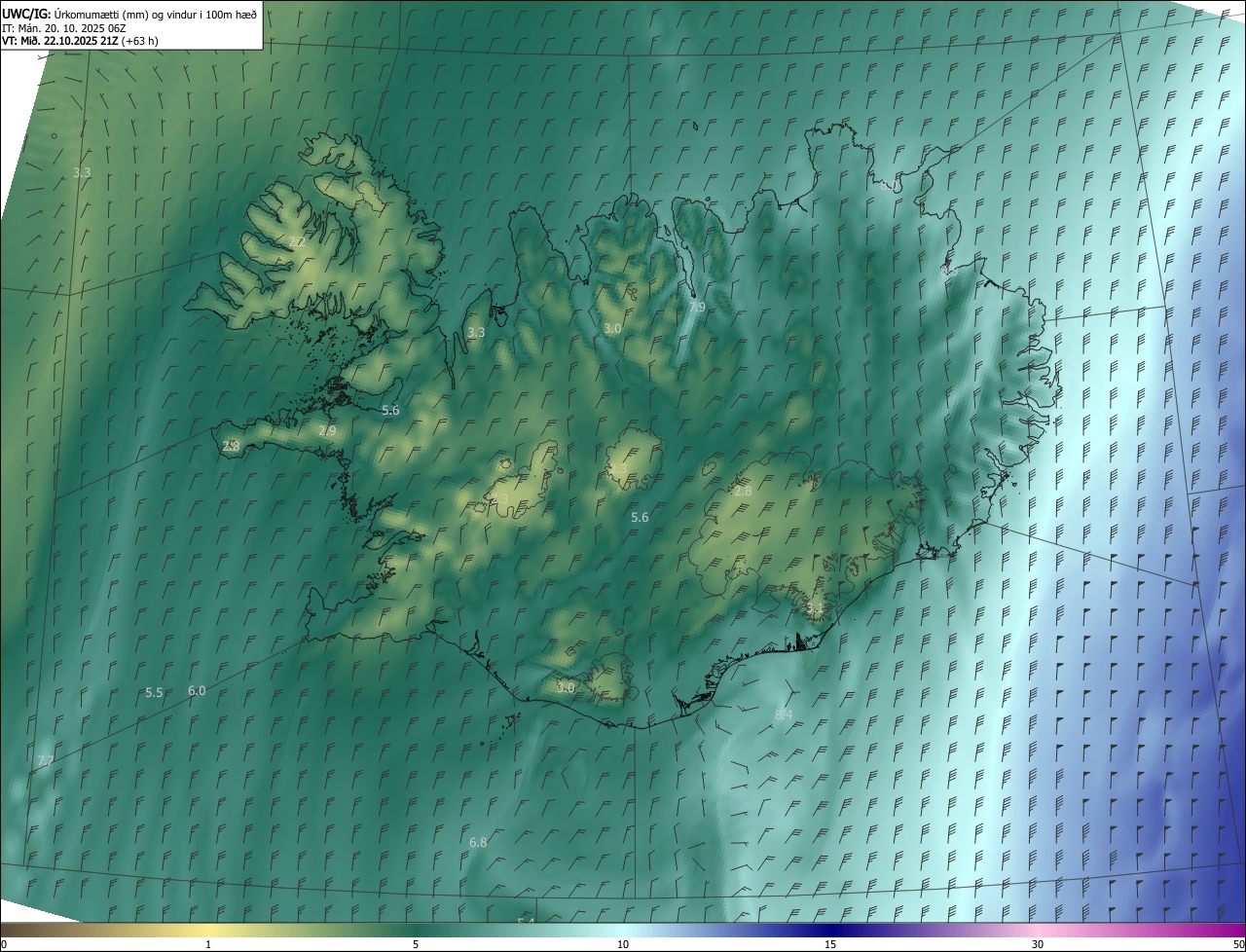Click the 2.9 value label on the map

click(x=327, y=430)
